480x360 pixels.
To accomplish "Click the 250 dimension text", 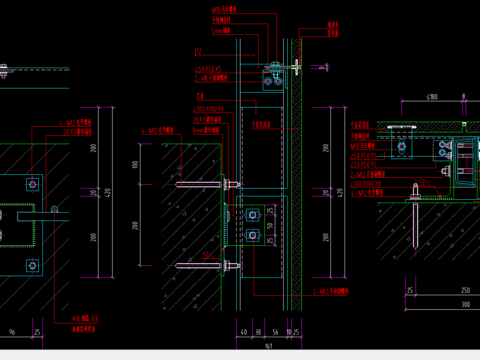I will (466, 290).
